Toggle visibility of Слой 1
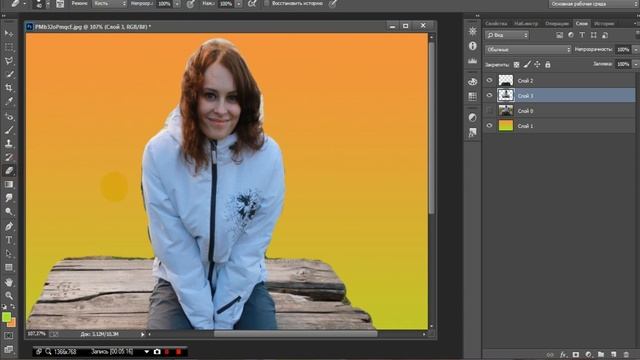 [x=489, y=126]
